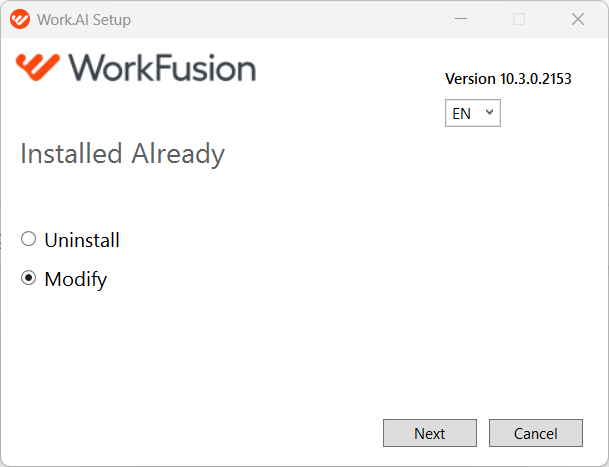Viewport: 609px width, 467px height.
Task: Click the Work.AI icon in title bar
Action: coord(20,19)
